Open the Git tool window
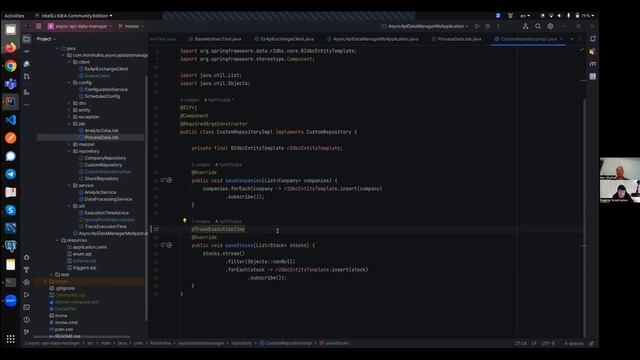The width and height of the screenshot is (640, 360). pyautogui.click(x=27, y=332)
